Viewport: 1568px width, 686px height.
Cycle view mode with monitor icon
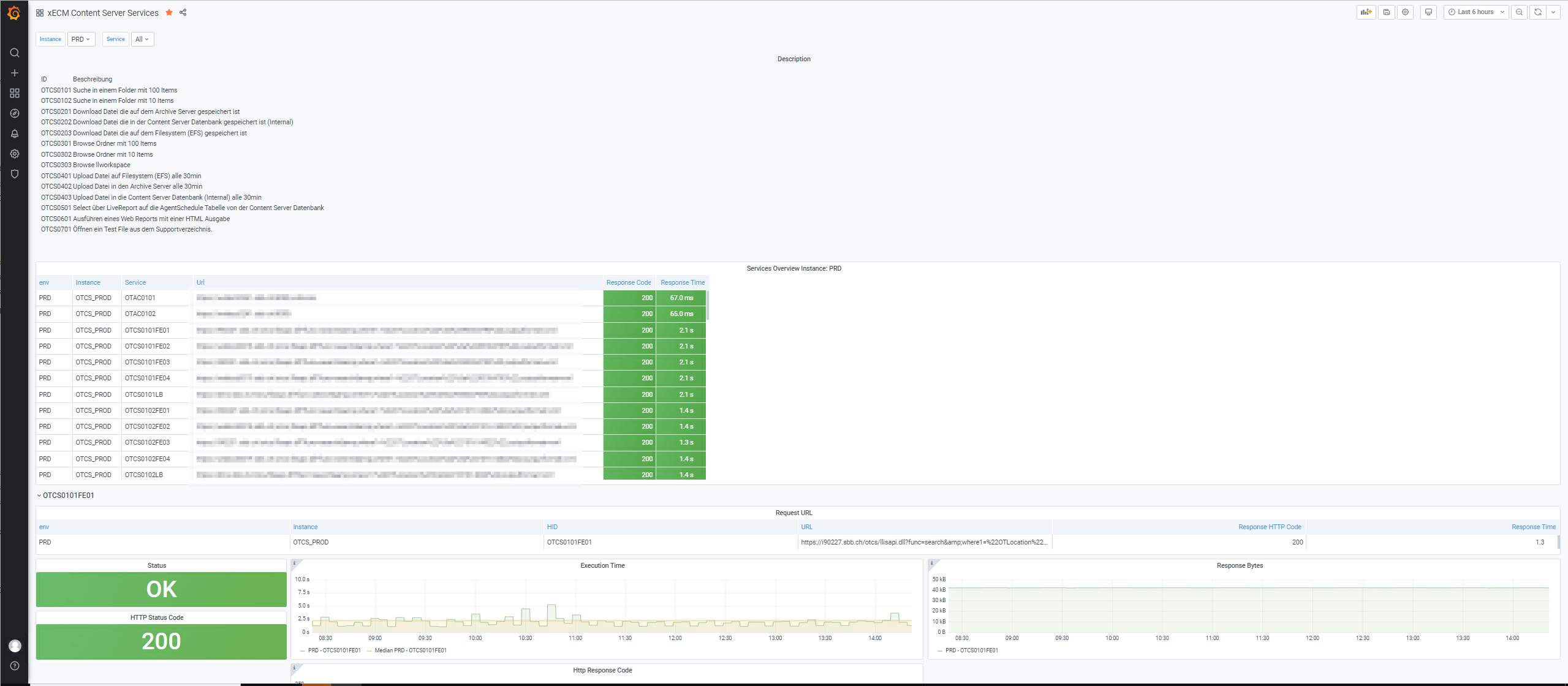tap(1428, 12)
